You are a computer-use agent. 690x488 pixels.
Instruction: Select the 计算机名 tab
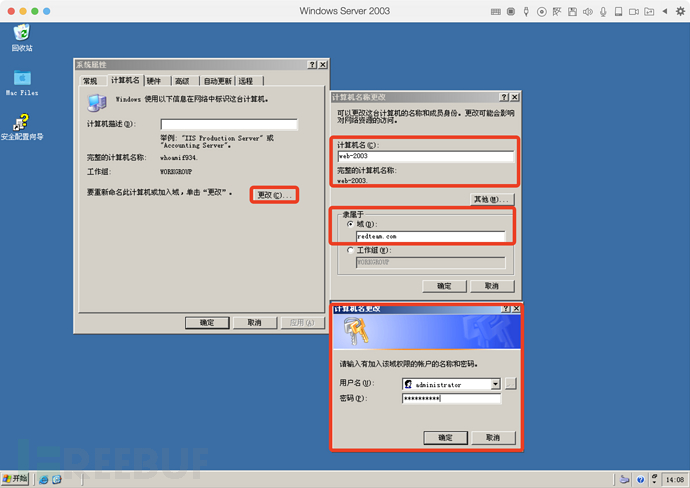(125, 80)
